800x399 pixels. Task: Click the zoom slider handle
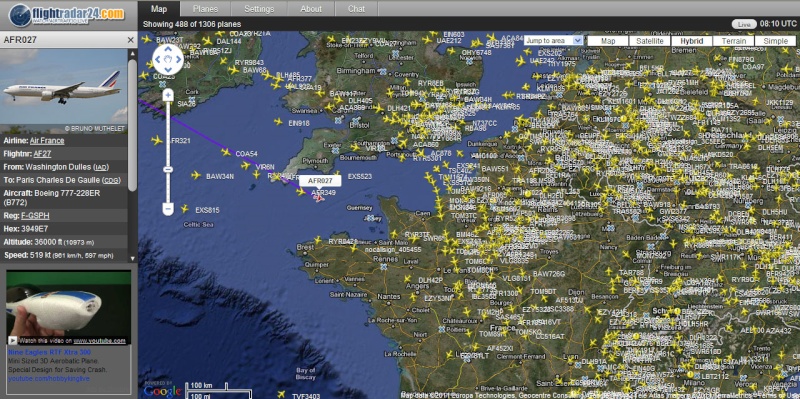168,169
